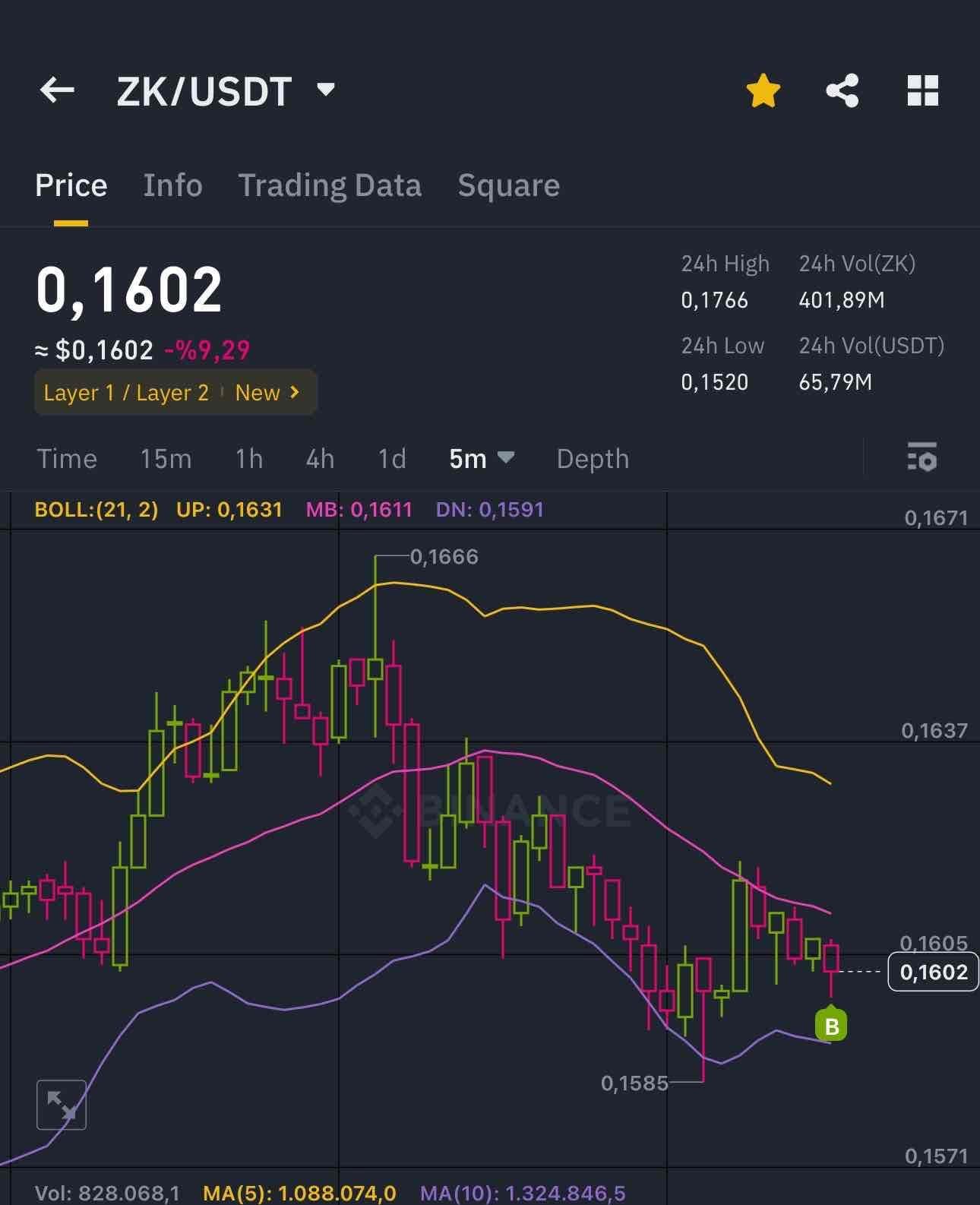Screen dimensions: 980x1205
Task: Select the 15m chart interval
Action: click(x=166, y=459)
